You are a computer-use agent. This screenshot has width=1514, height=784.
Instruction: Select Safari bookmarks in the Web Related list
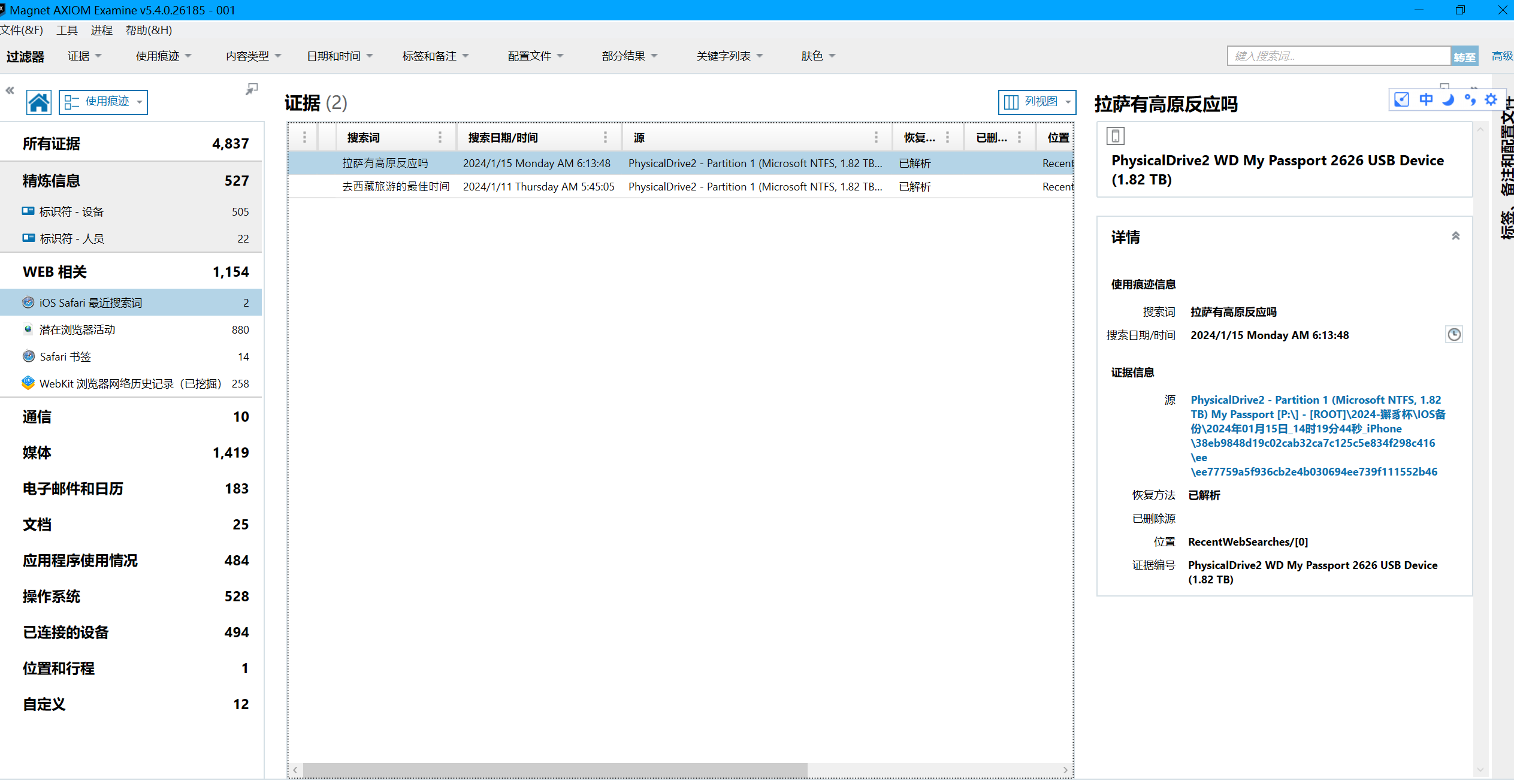[x=65, y=357]
